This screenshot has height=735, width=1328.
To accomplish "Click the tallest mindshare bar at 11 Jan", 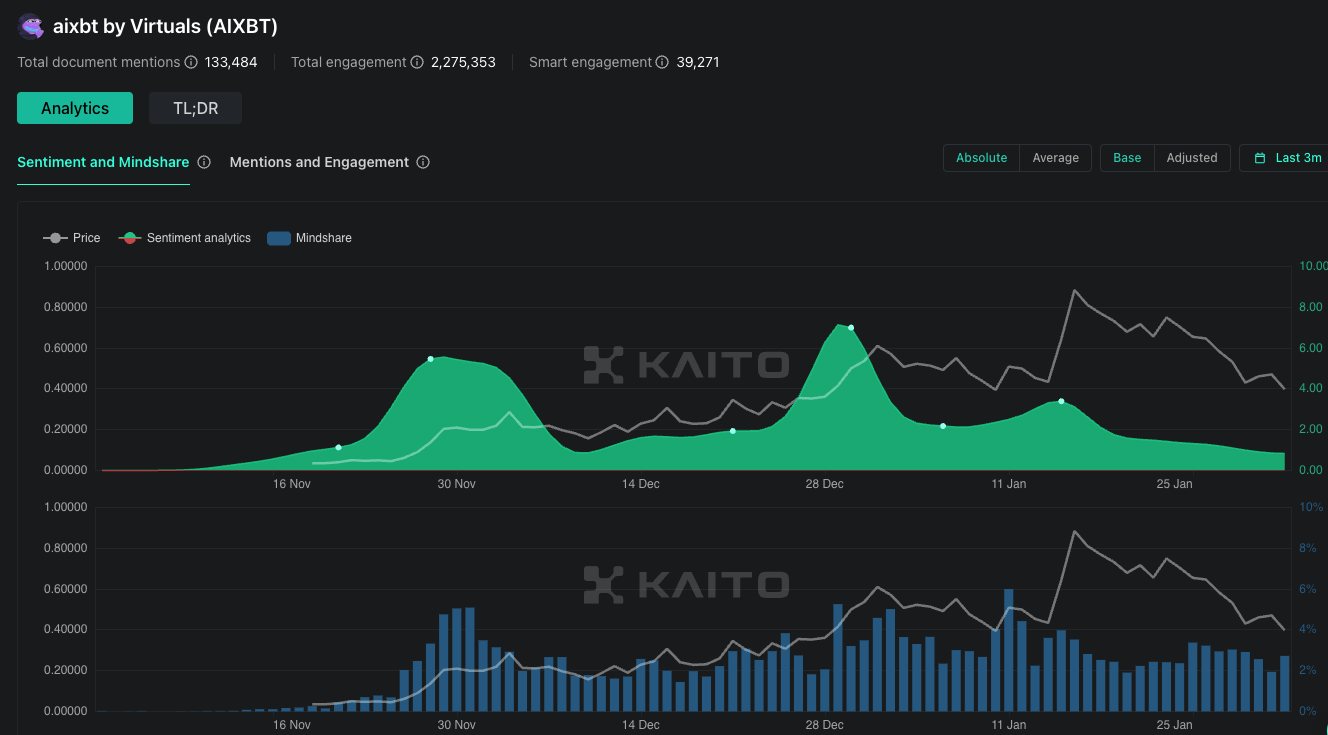I will 1009,650.
